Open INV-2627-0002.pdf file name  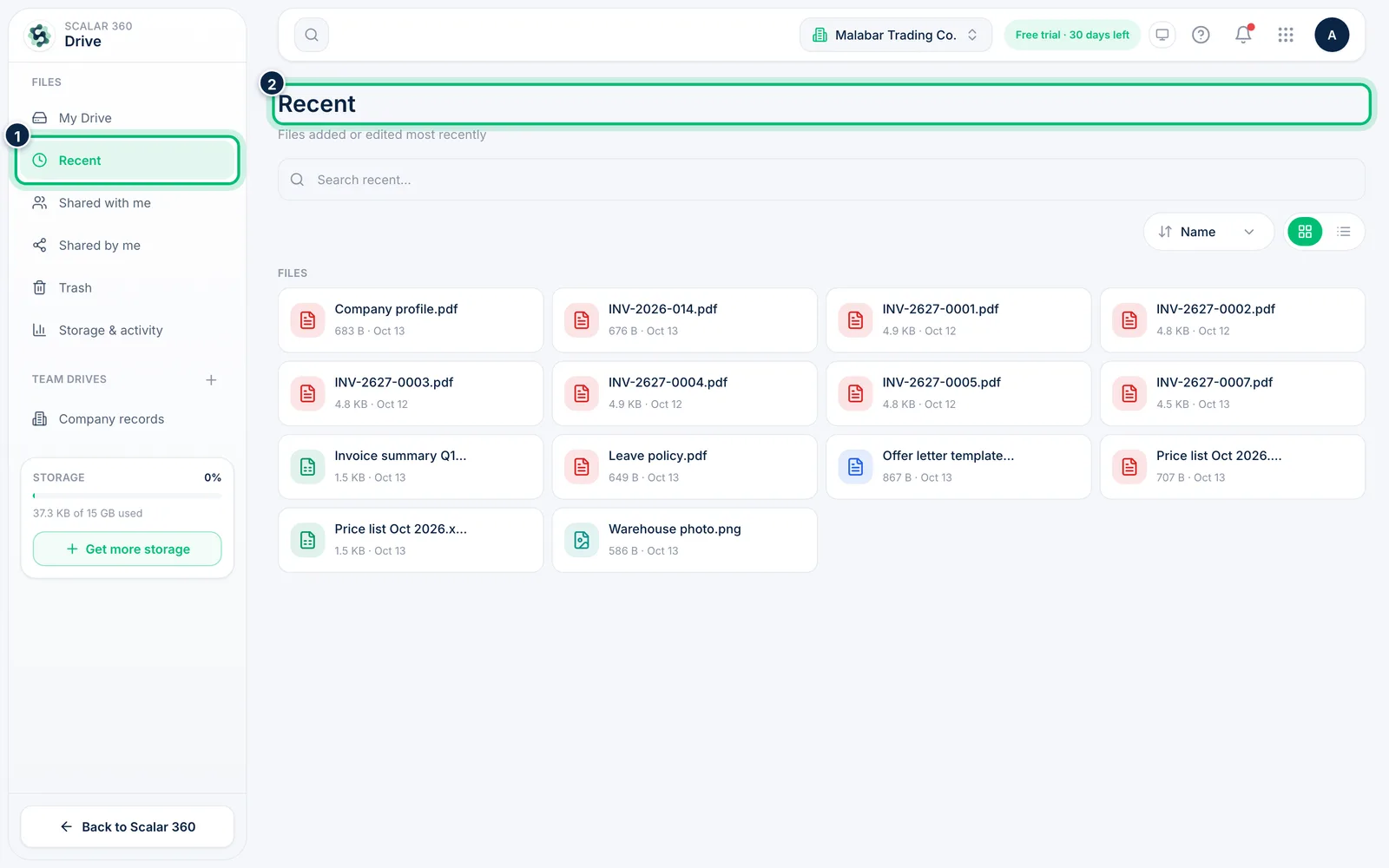(x=1215, y=309)
